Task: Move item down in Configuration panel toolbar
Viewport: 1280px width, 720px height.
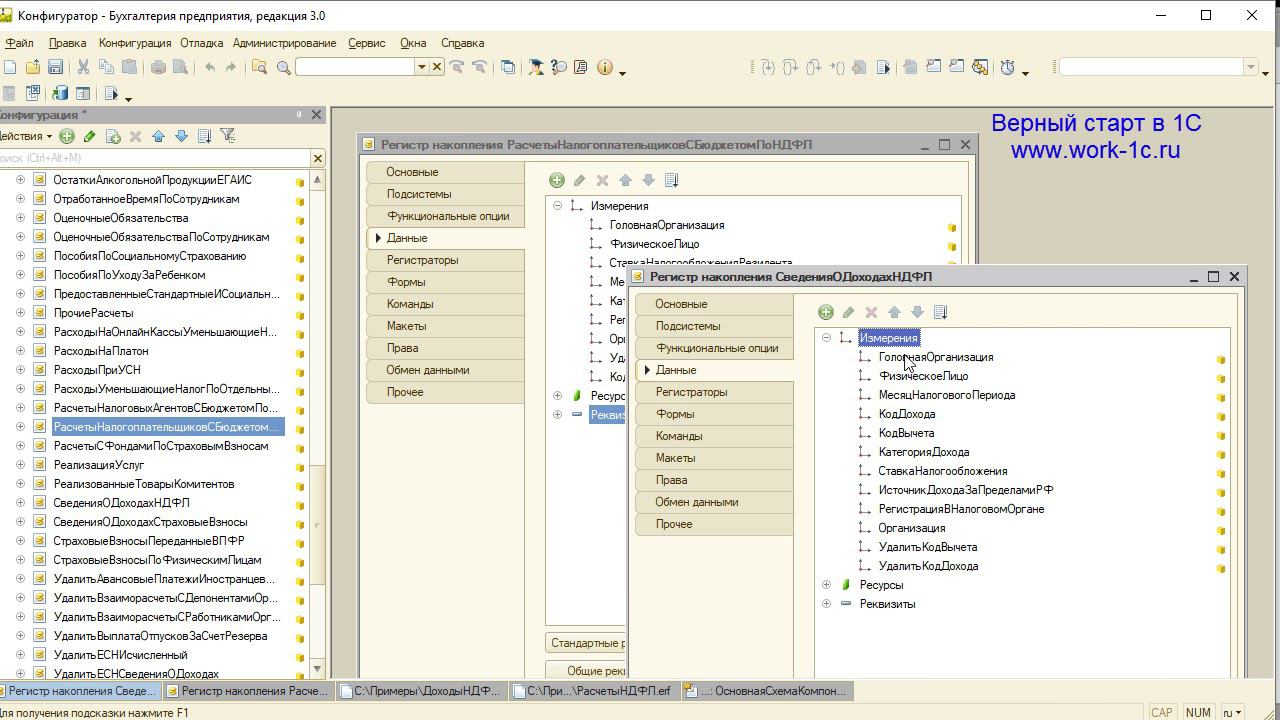Action: [181, 136]
